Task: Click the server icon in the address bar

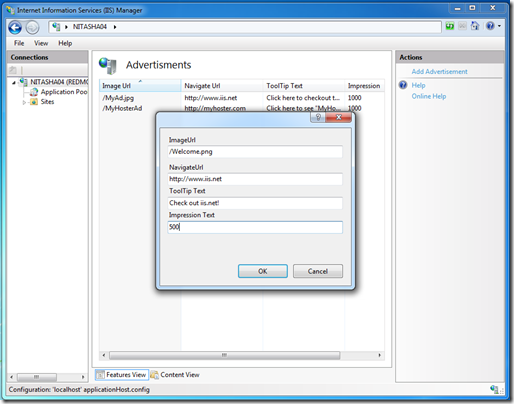Action: coord(56,27)
